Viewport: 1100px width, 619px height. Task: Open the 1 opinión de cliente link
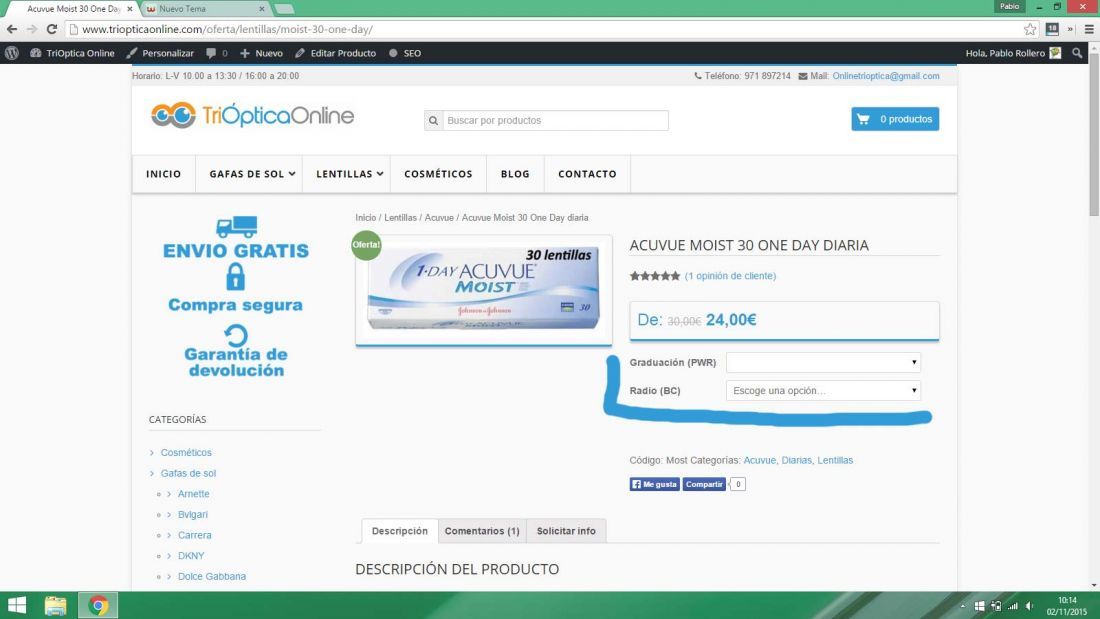point(730,276)
